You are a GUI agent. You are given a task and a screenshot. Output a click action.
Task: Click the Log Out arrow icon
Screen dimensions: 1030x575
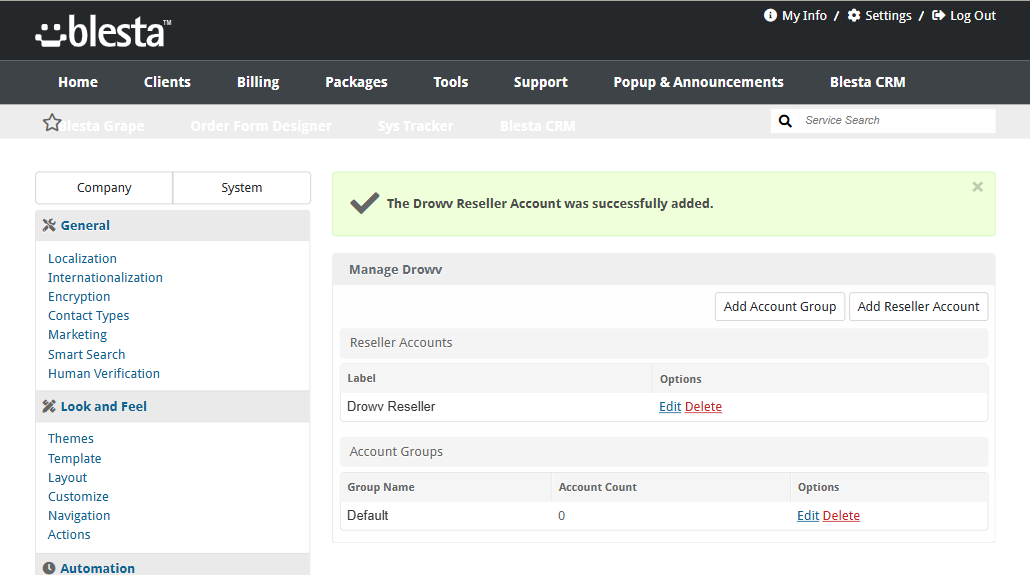(939, 15)
